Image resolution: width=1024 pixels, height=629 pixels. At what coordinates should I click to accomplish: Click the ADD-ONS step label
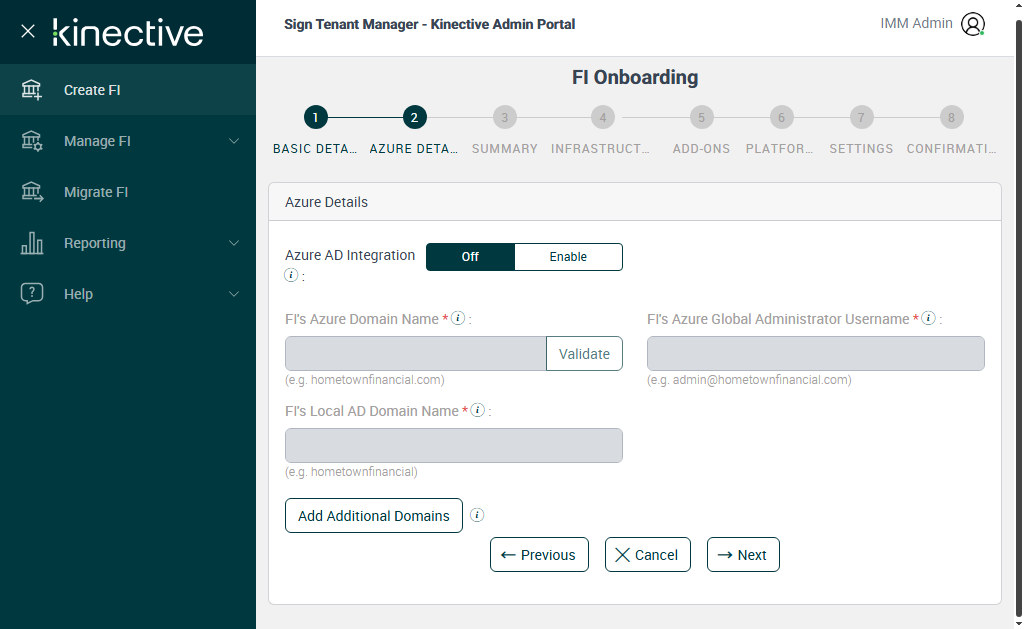(701, 149)
